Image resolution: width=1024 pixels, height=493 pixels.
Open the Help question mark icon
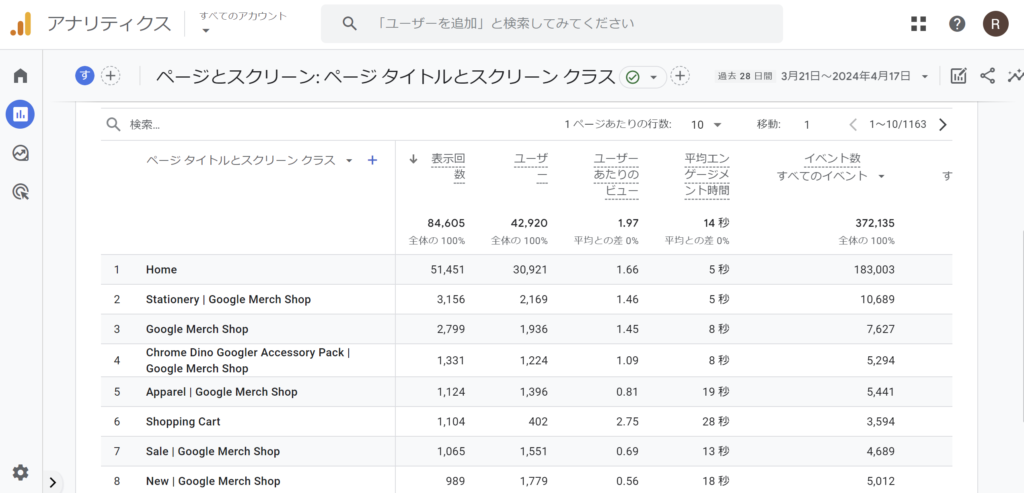(957, 24)
